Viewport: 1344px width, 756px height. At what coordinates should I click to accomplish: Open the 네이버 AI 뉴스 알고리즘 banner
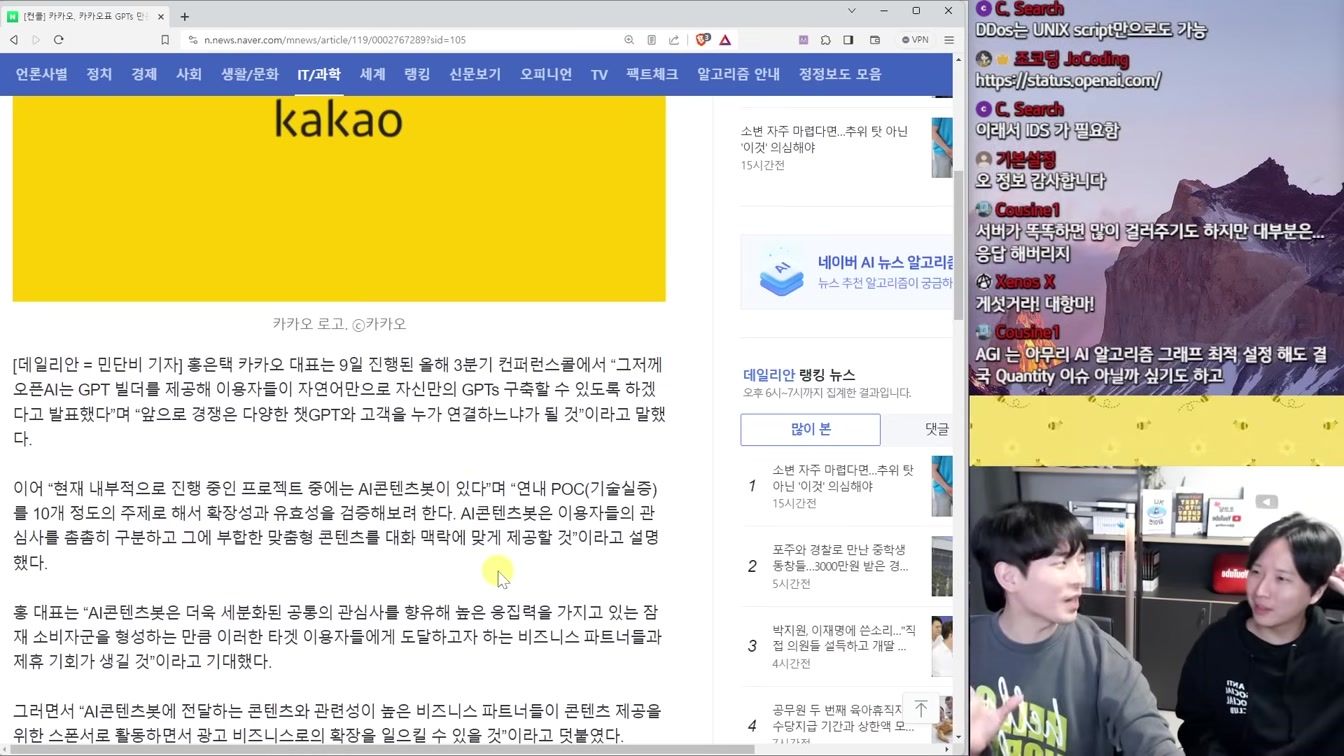pyautogui.click(x=847, y=272)
